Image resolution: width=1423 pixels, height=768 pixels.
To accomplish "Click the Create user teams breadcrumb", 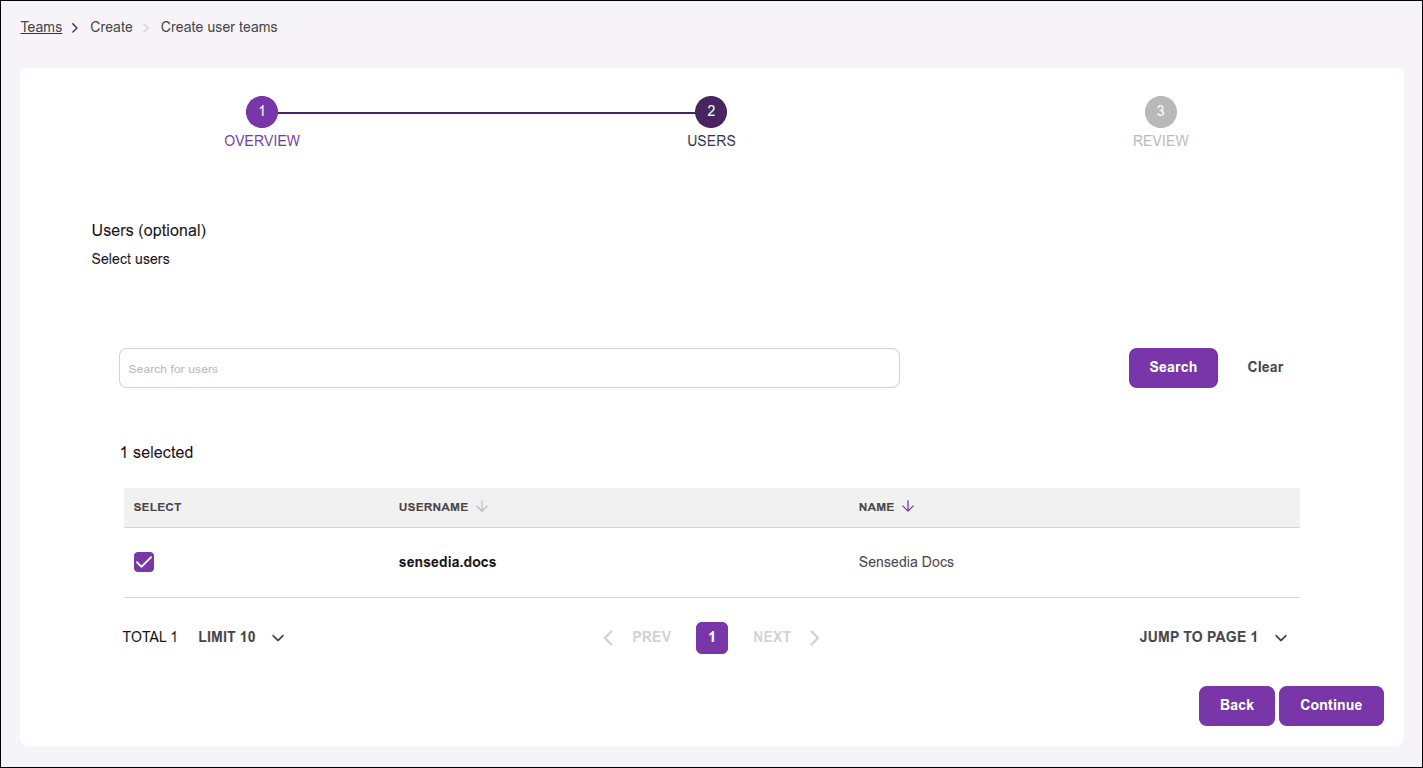I will tap(219, 27).
